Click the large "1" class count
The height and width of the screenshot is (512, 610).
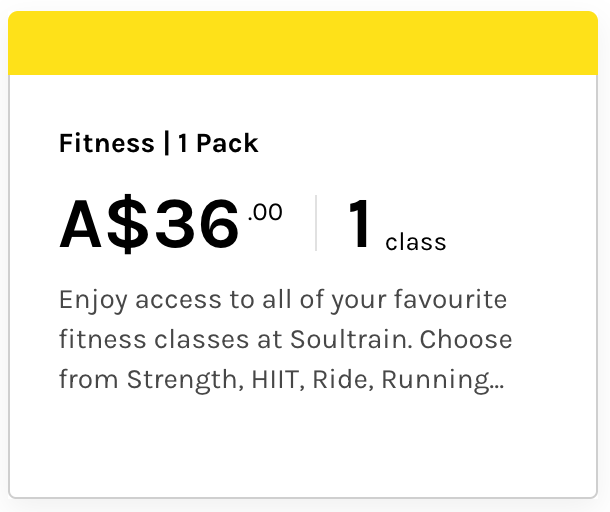tap(360, 224)
